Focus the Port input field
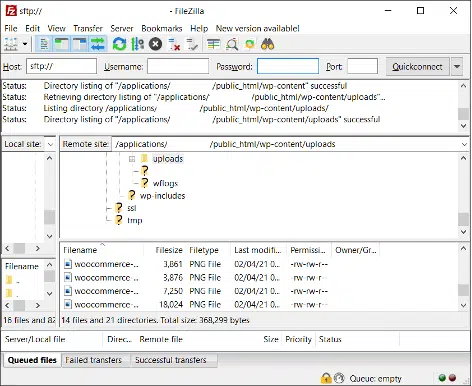 (x=362, y=66)
